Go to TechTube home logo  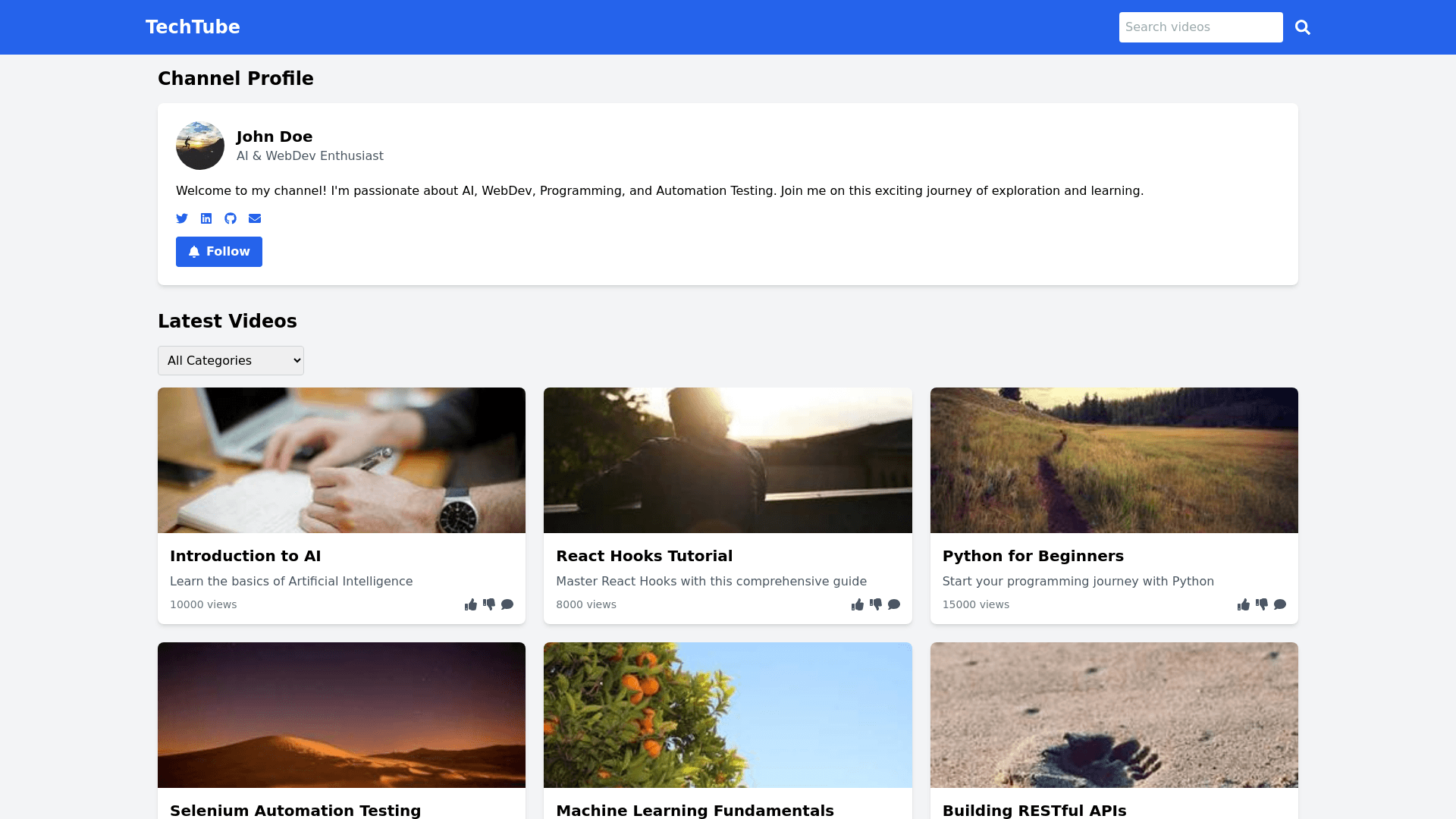[193, 27]
